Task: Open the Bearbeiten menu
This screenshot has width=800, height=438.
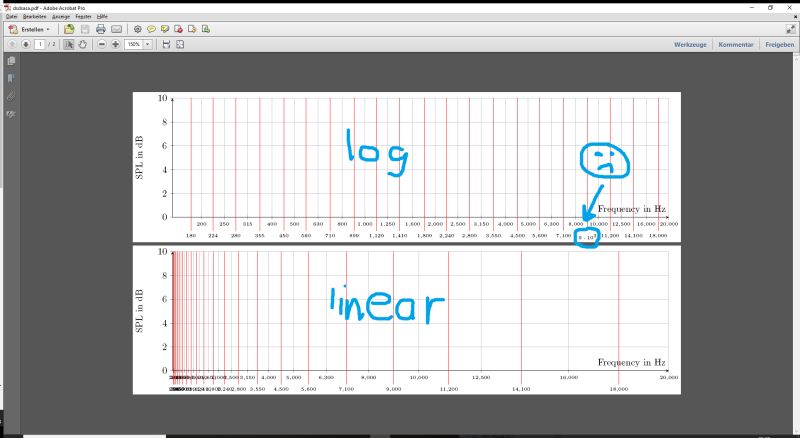Action: point(35,16)
